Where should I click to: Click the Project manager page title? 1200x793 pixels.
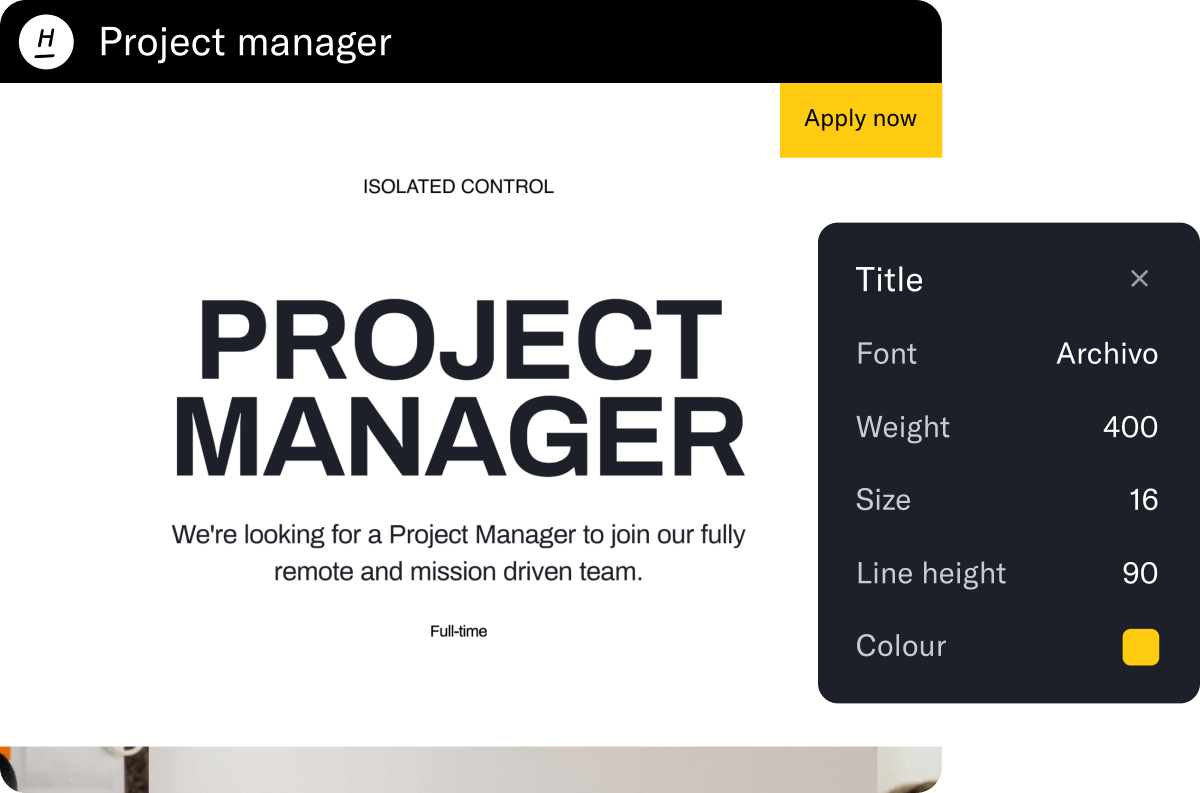[x=245, y=42]
